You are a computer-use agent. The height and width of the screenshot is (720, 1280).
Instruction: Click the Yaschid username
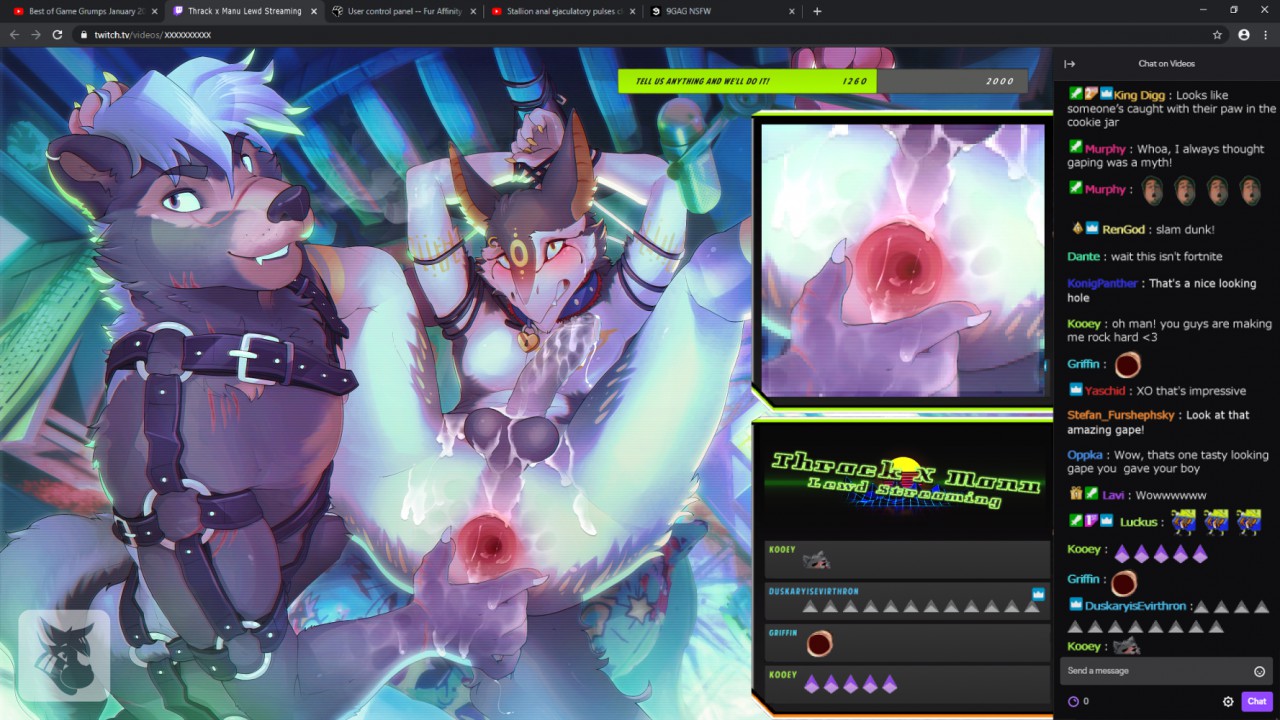(x=1105, y=391)
